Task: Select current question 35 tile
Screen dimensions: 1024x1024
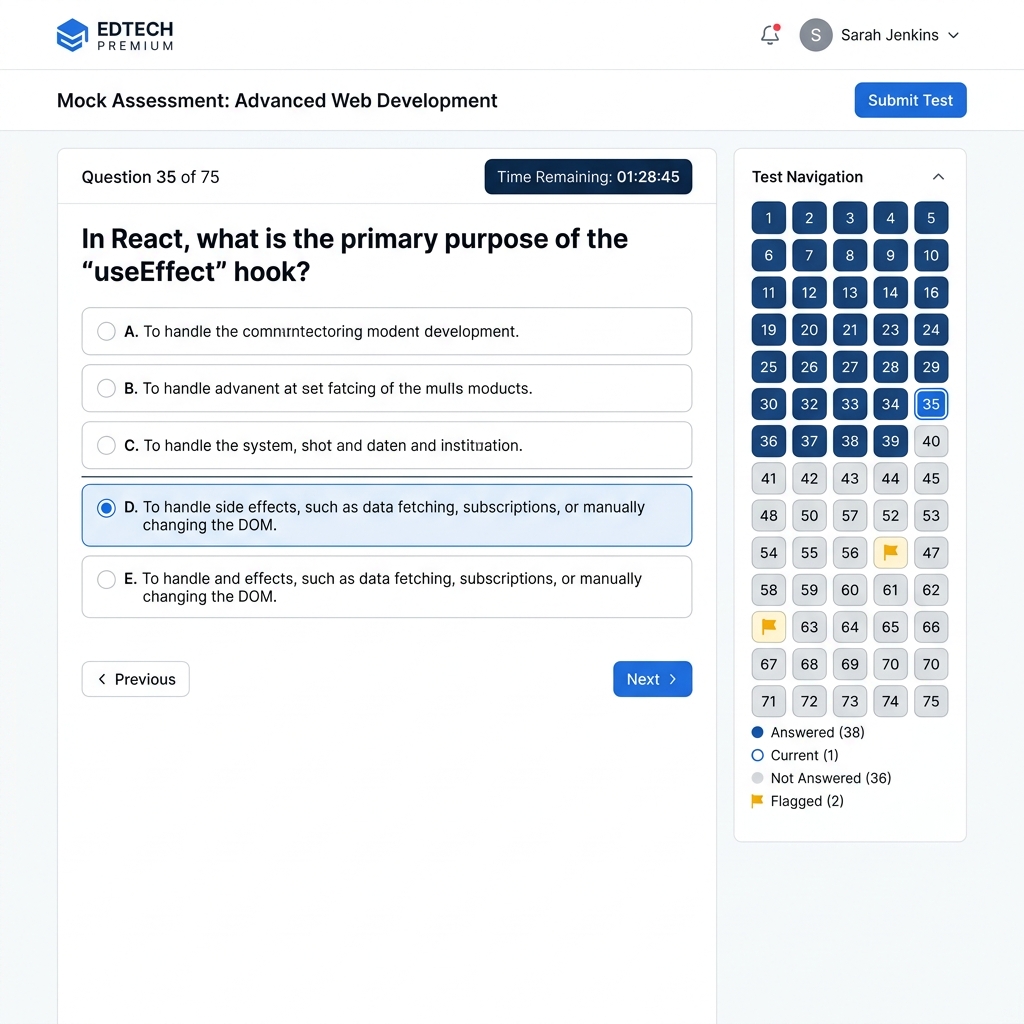Action: coord(931,404)
